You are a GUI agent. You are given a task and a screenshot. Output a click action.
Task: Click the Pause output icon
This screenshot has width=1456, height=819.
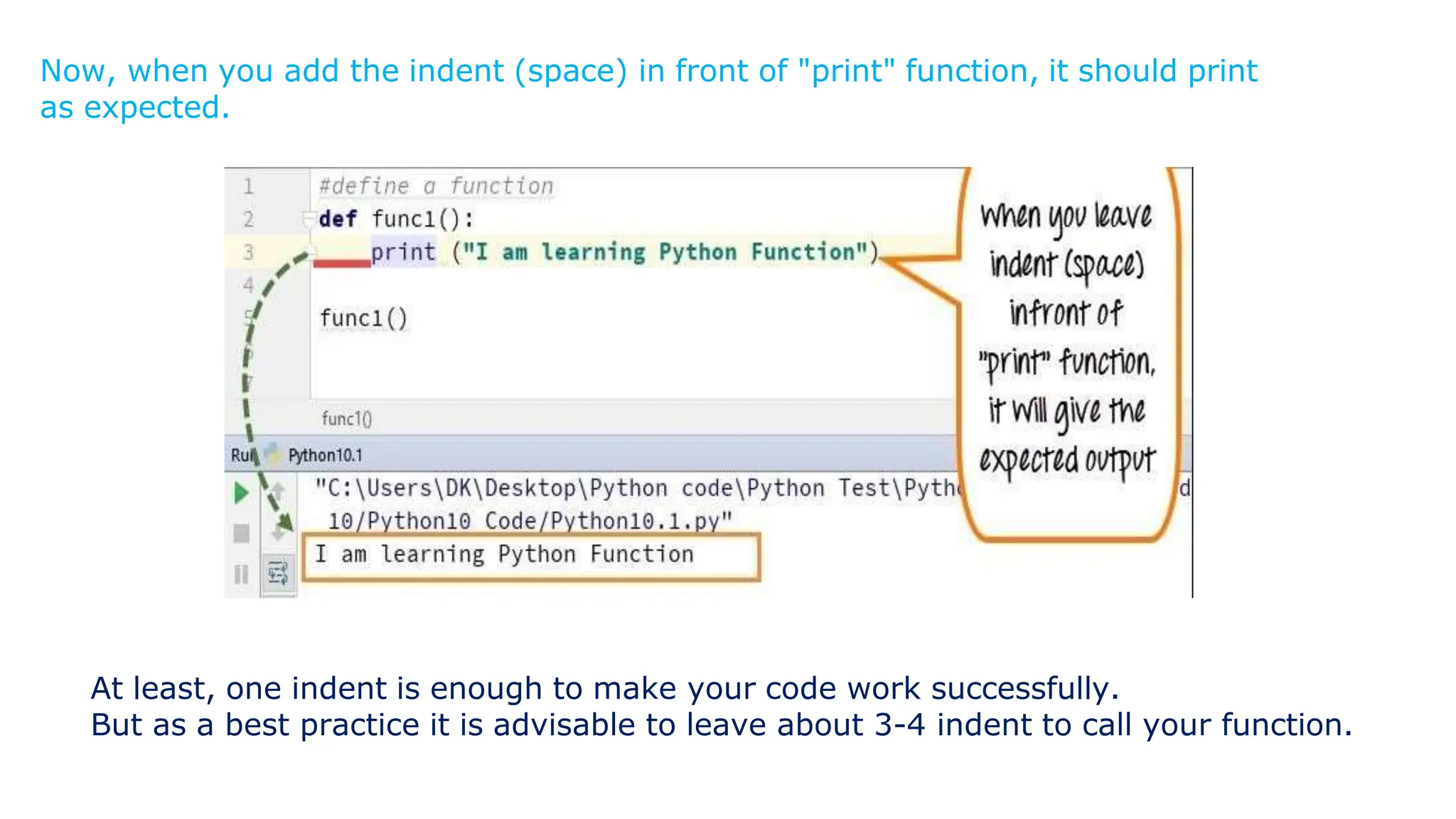coord(242,574)
